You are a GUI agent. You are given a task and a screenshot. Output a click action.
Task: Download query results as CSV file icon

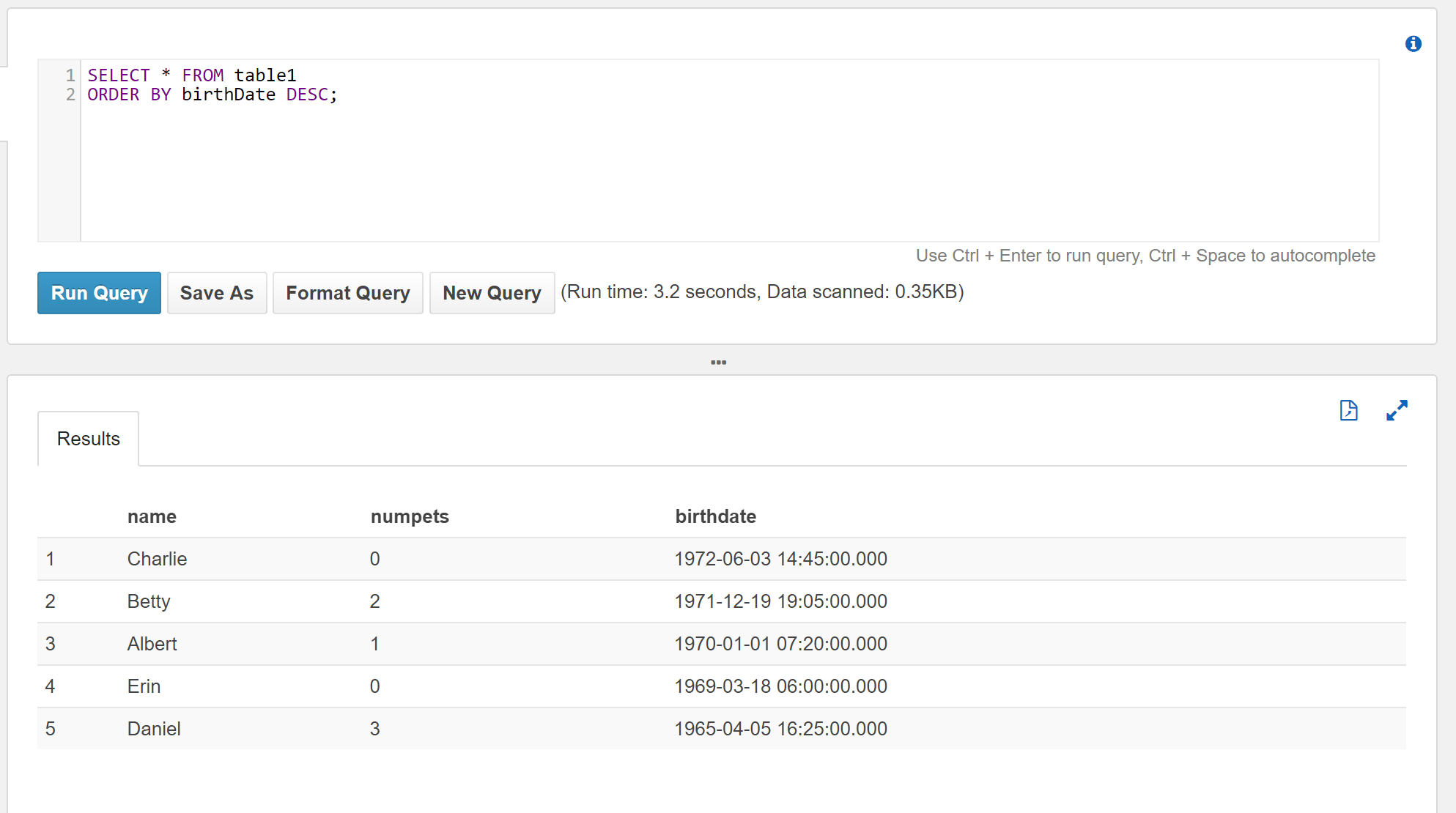[x=1349, y=411]
